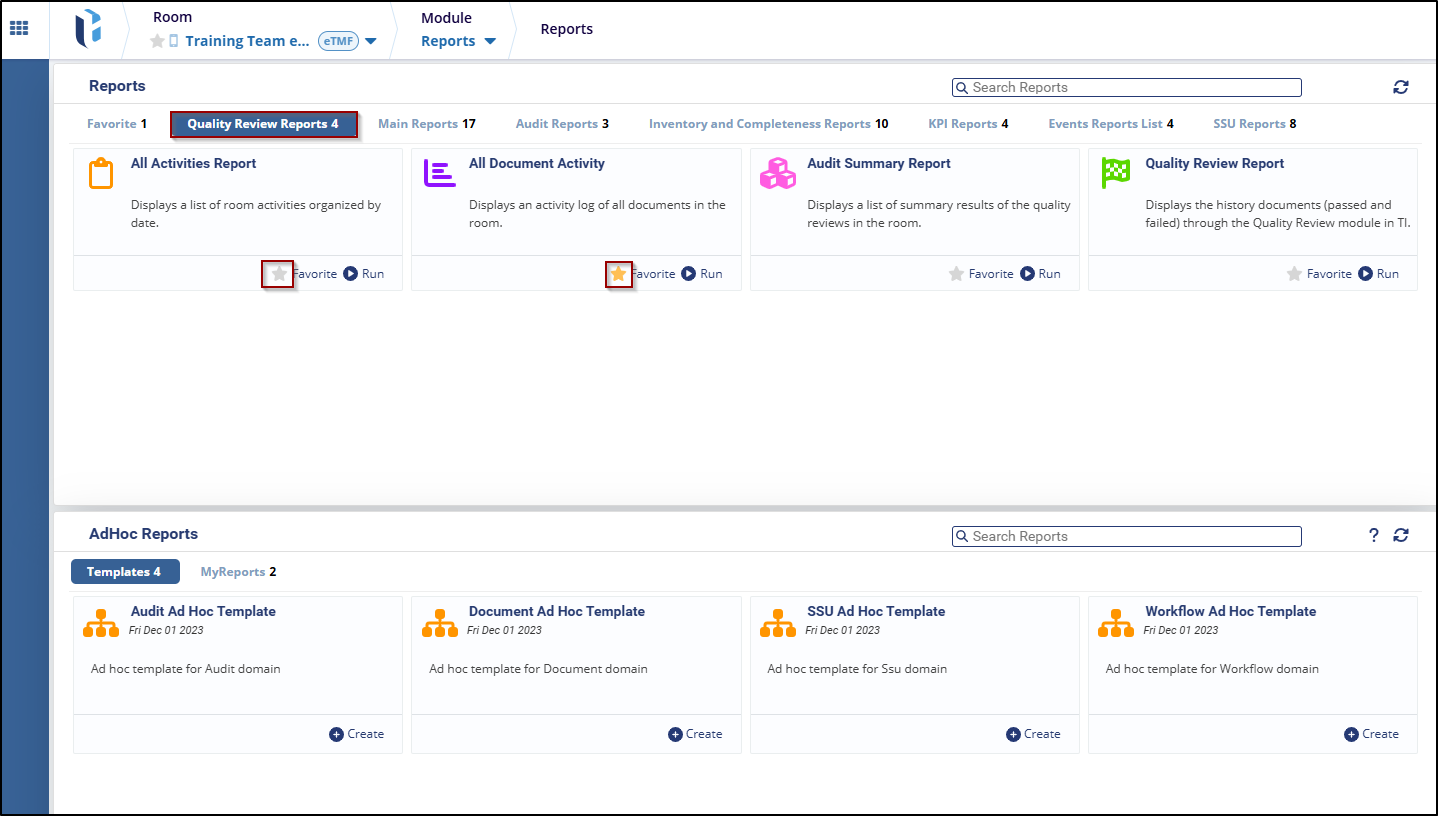
Task: Open AdHoc Reports help question mark
Action: pyautogui.click(x=1374, y=536)
